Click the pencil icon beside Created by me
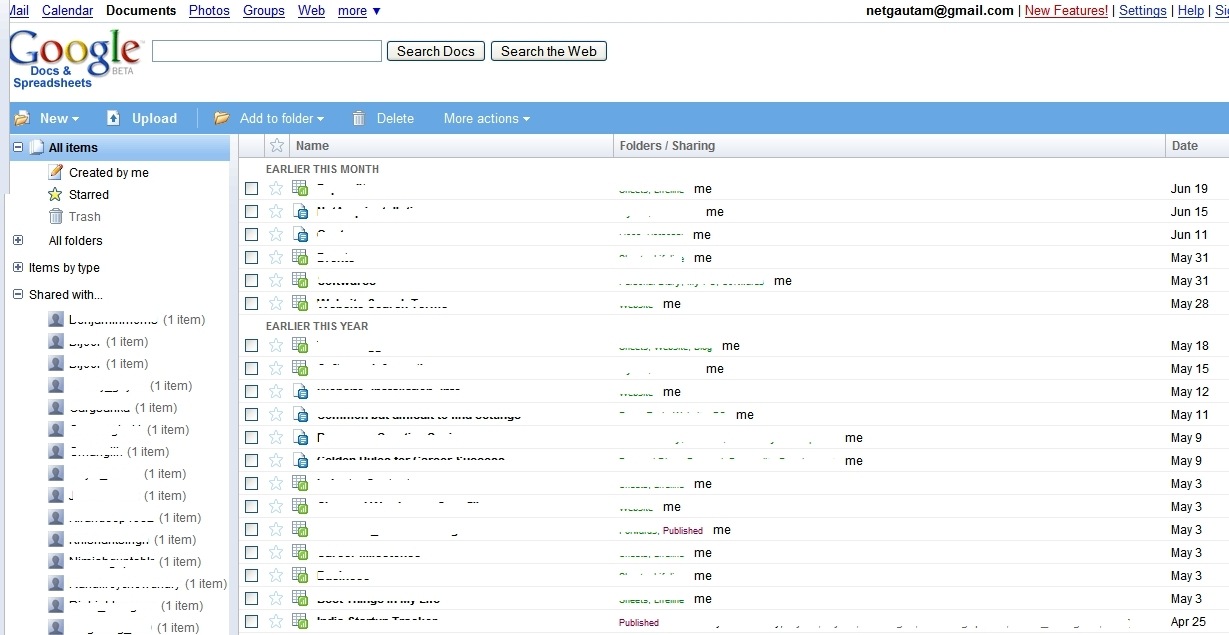Image resolution: width=1229 pixels, height=635 pixels. pos(56,172)
